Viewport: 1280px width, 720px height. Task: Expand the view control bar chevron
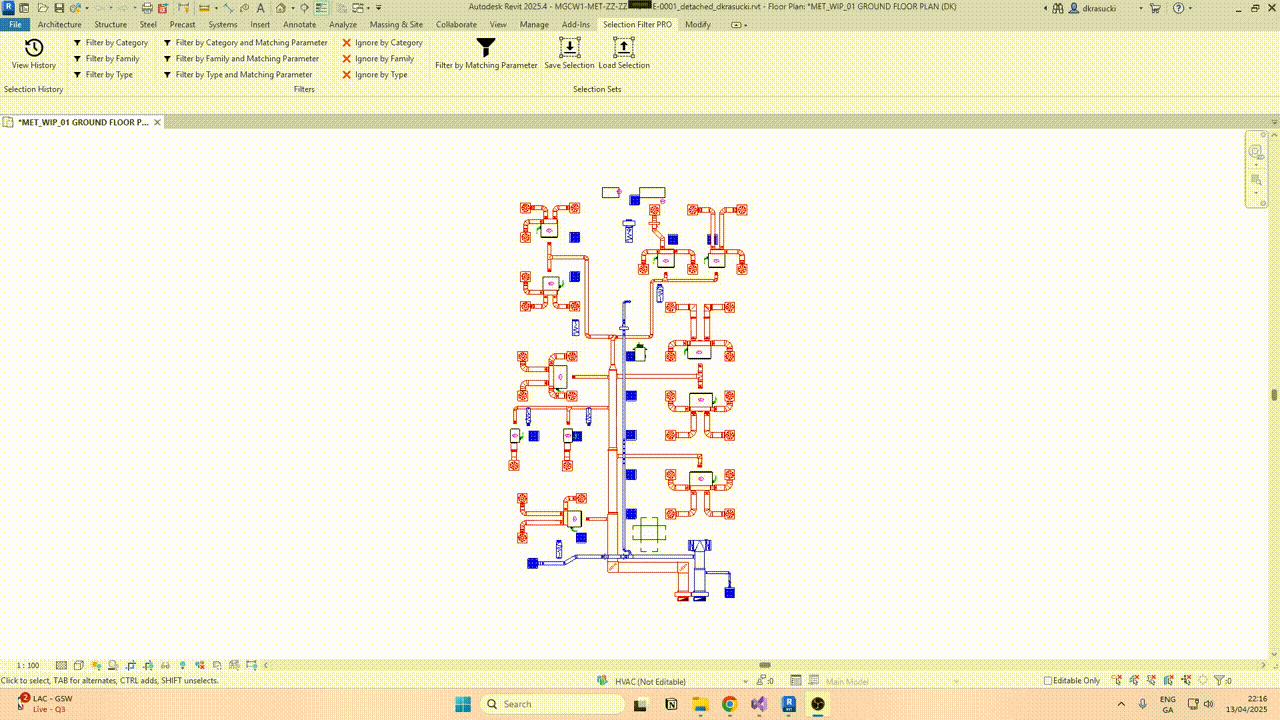pos(266,665)
